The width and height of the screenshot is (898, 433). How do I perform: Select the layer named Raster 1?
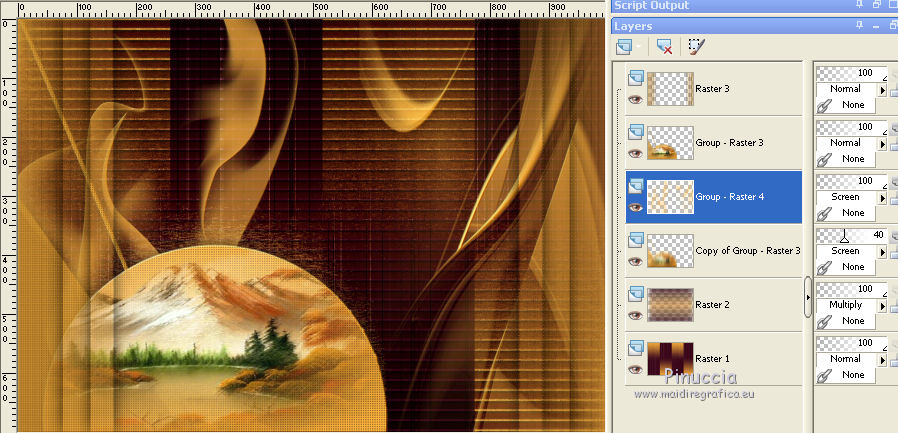pos(712,359)
